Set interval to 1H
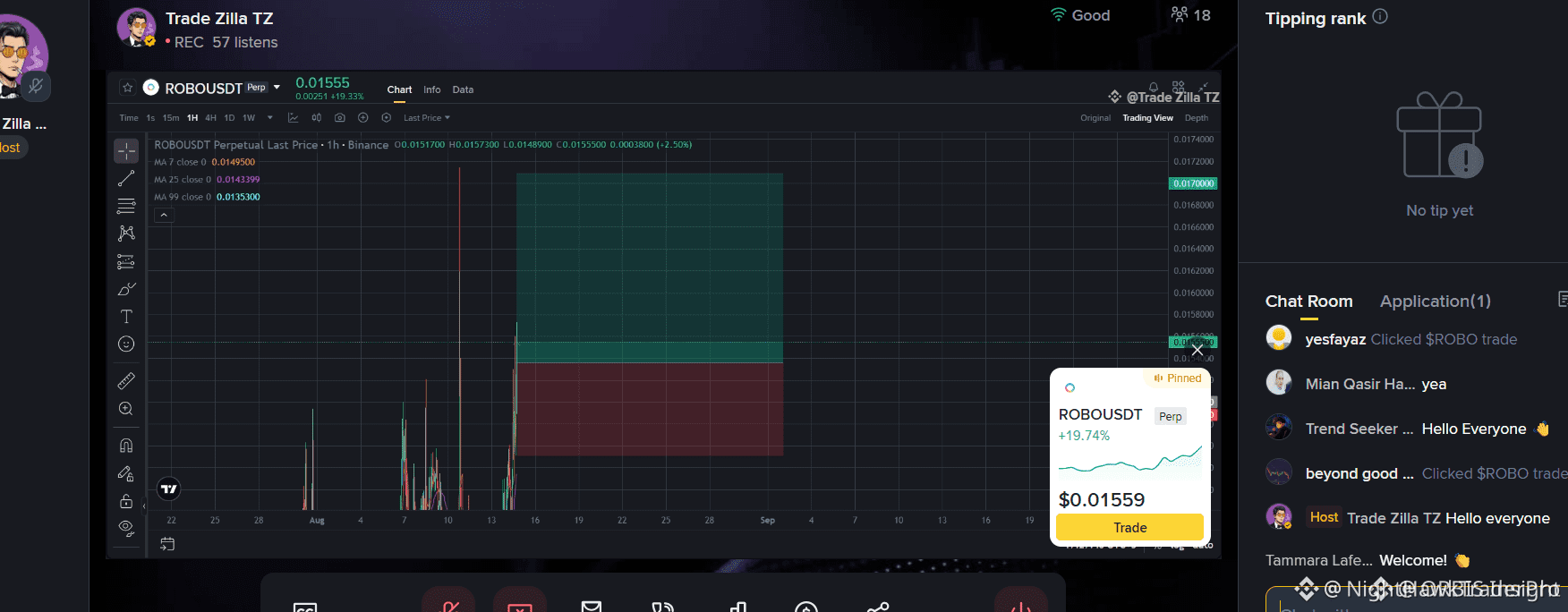The width and height of the screenshot is (1568, 612). pyautogui.click(x=192, y=118)
